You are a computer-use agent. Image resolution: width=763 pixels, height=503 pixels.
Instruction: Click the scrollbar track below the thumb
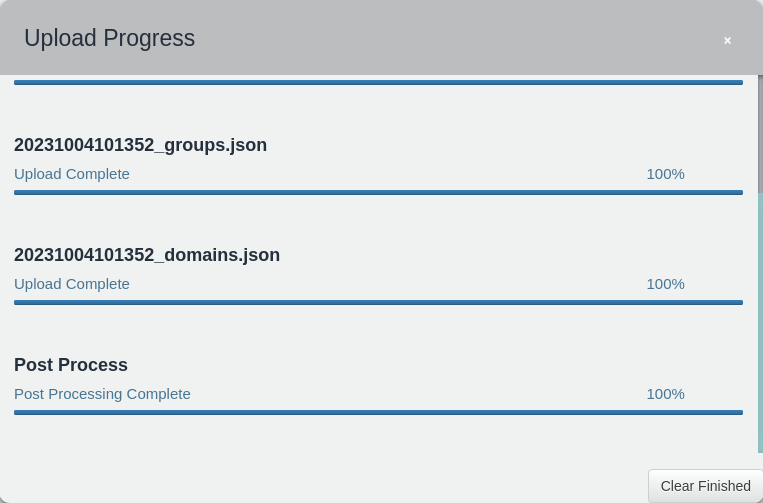point(760,323)
